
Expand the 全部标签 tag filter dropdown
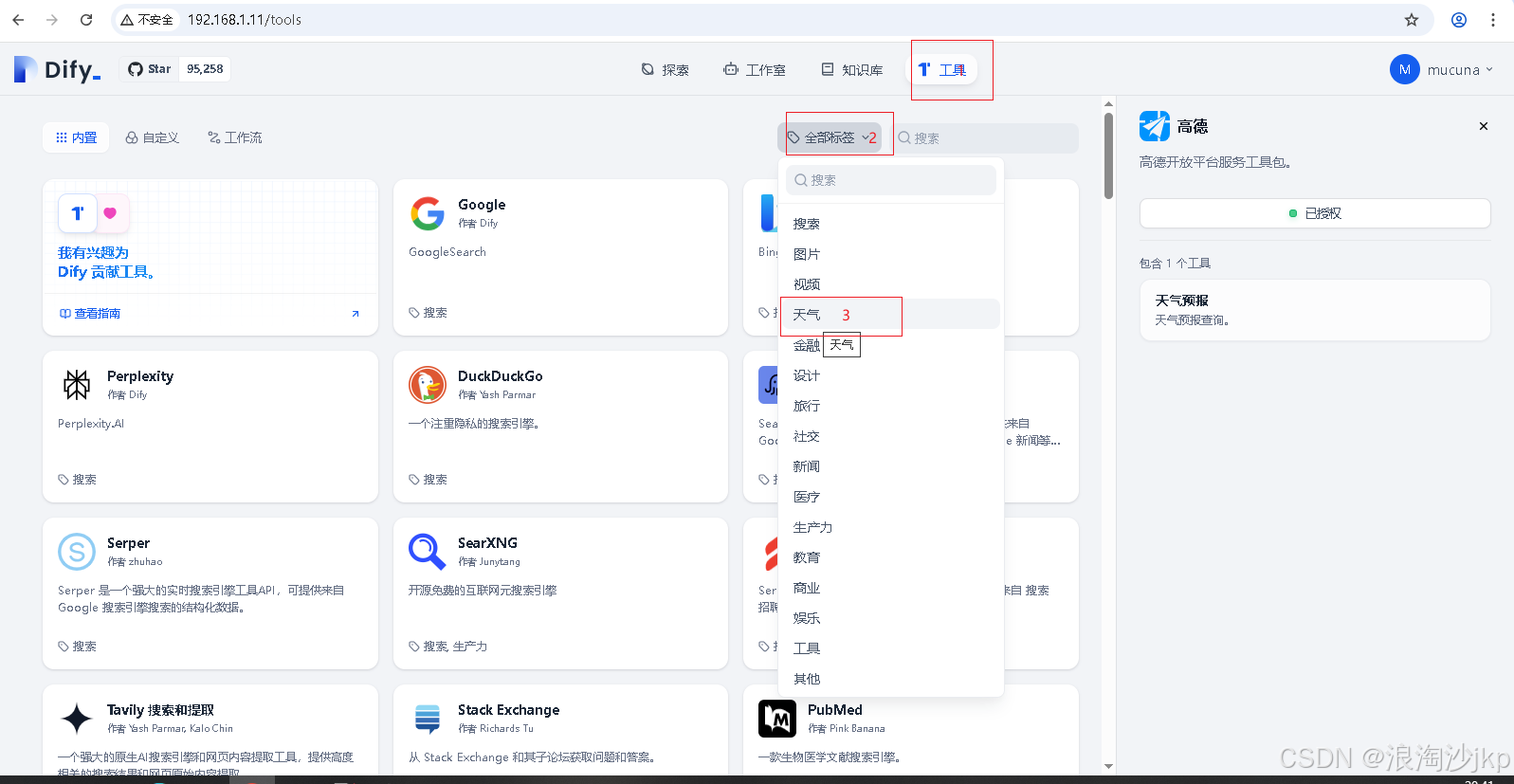[x=830, y=137]
